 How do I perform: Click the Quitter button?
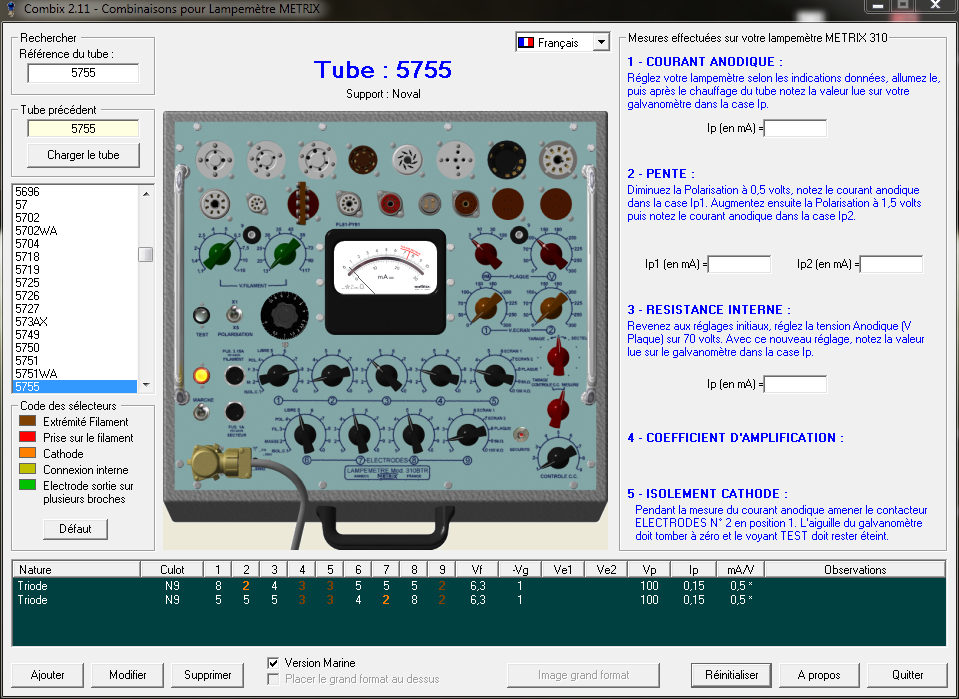click(x=907, y=675)
